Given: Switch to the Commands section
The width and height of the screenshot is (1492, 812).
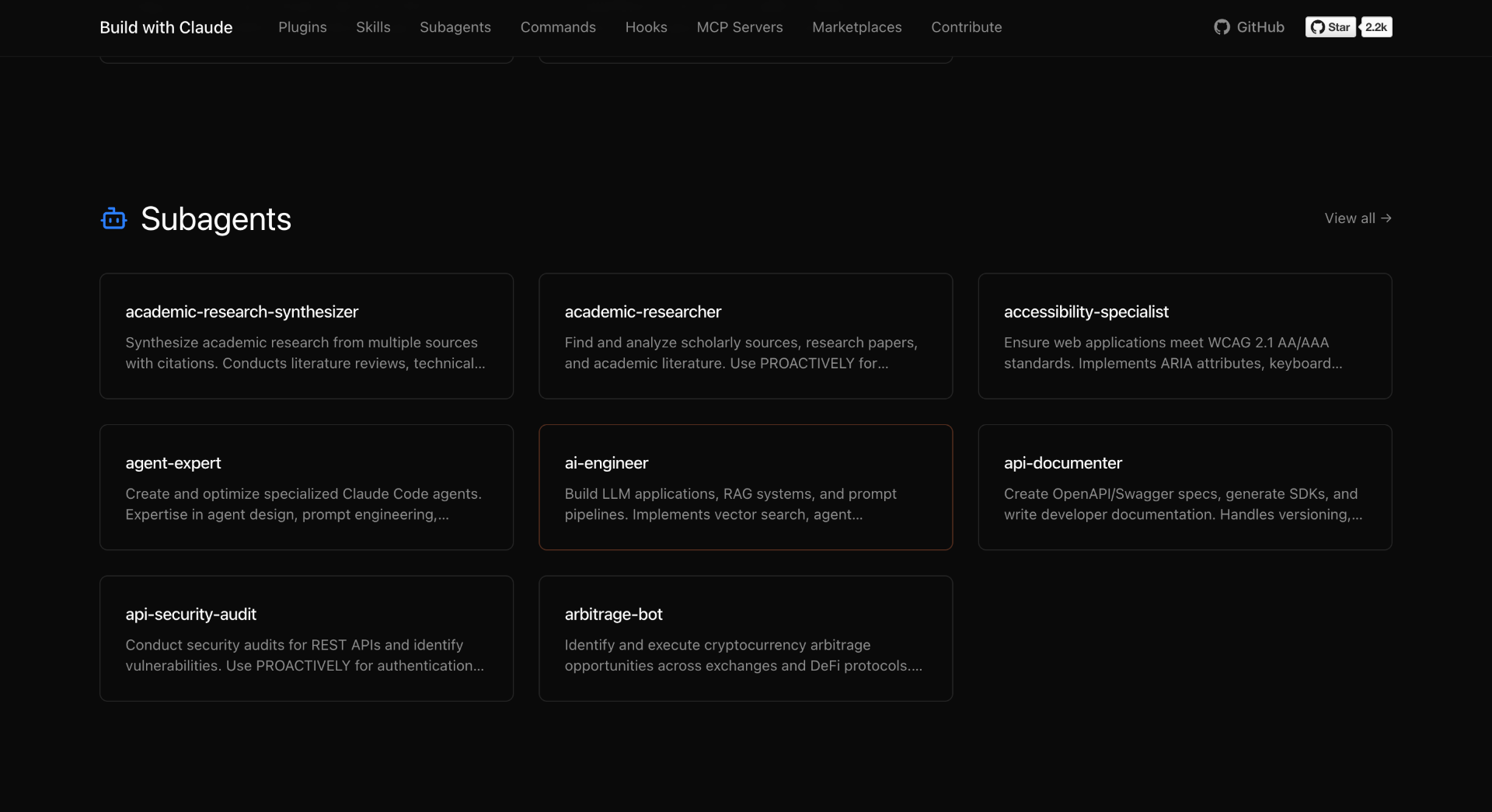Looking at the screenshot, I should pyautogui.click(x=558, y=27).
